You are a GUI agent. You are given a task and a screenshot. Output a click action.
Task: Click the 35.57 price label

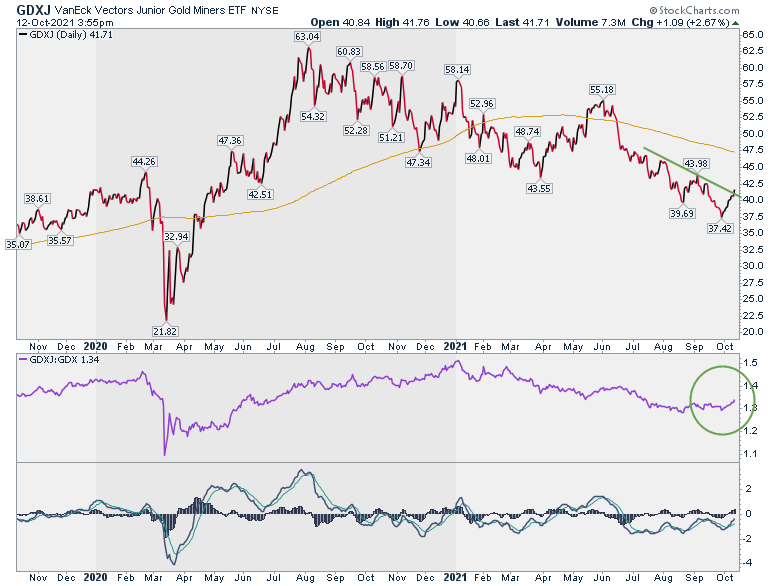(x=60, y=240)
